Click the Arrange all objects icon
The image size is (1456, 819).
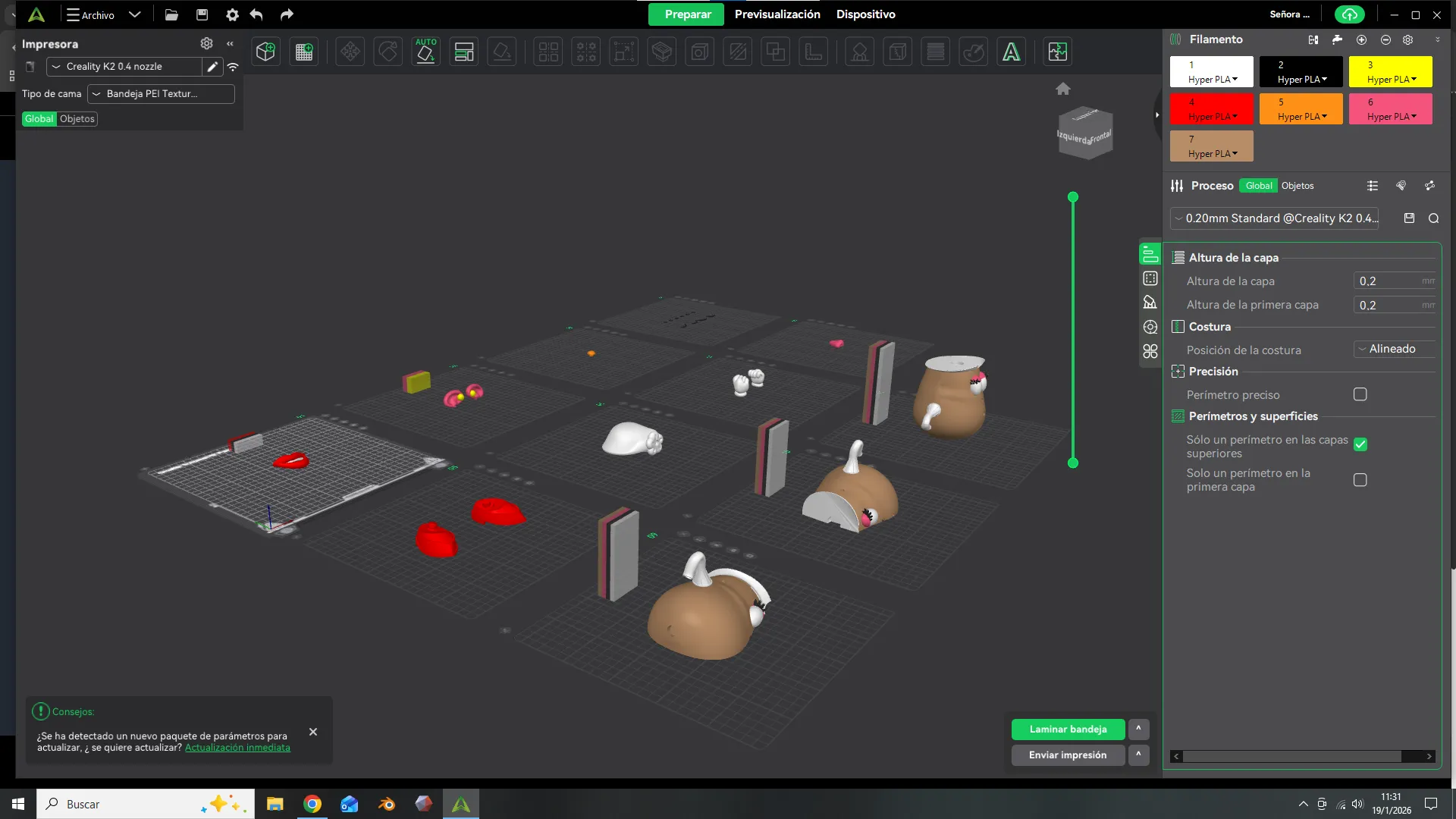point(463,52)
